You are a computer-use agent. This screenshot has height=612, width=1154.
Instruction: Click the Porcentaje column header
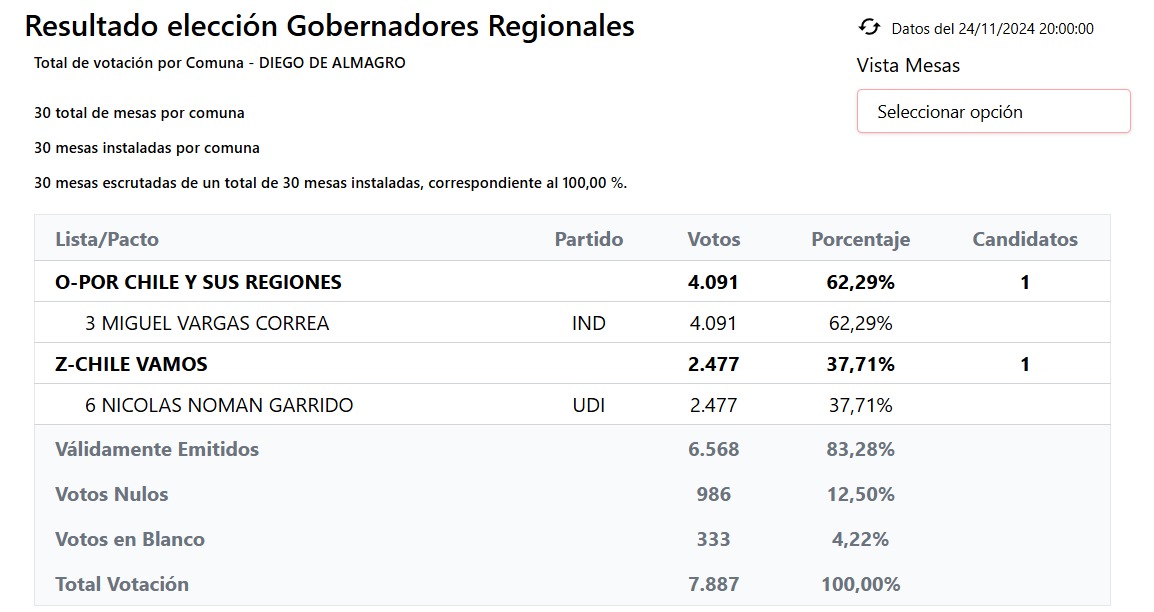click(x=860, y=240)
